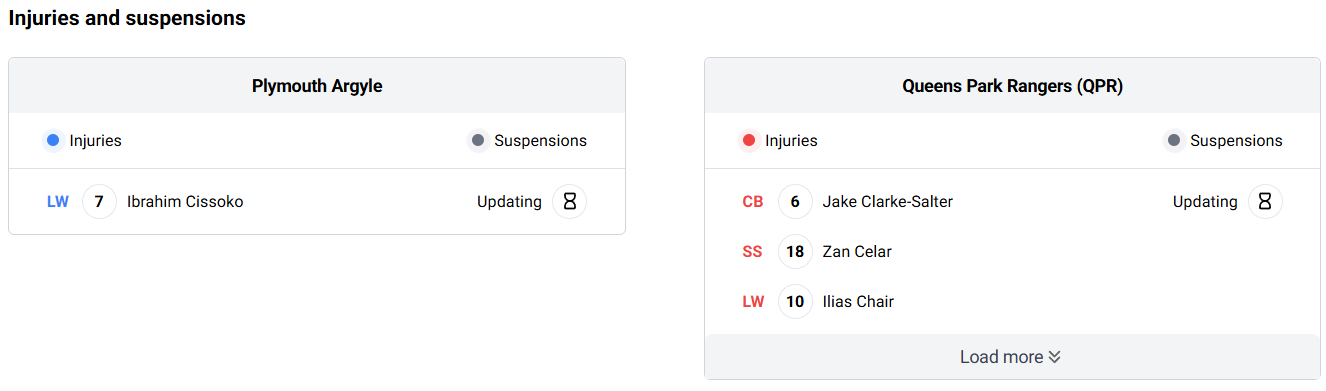The width and height of the screenshot is (1326, 391).
Task: Click hourglass icon beside Ibrahim Cissoko
Action: [x=570, y=202]
